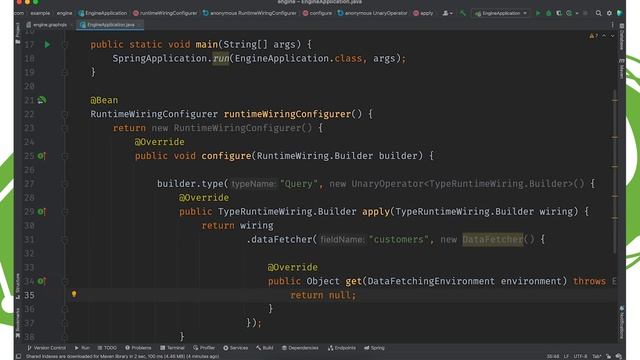
Task: Click the Profiler run icon in toolbar
Action: [569, 13]
